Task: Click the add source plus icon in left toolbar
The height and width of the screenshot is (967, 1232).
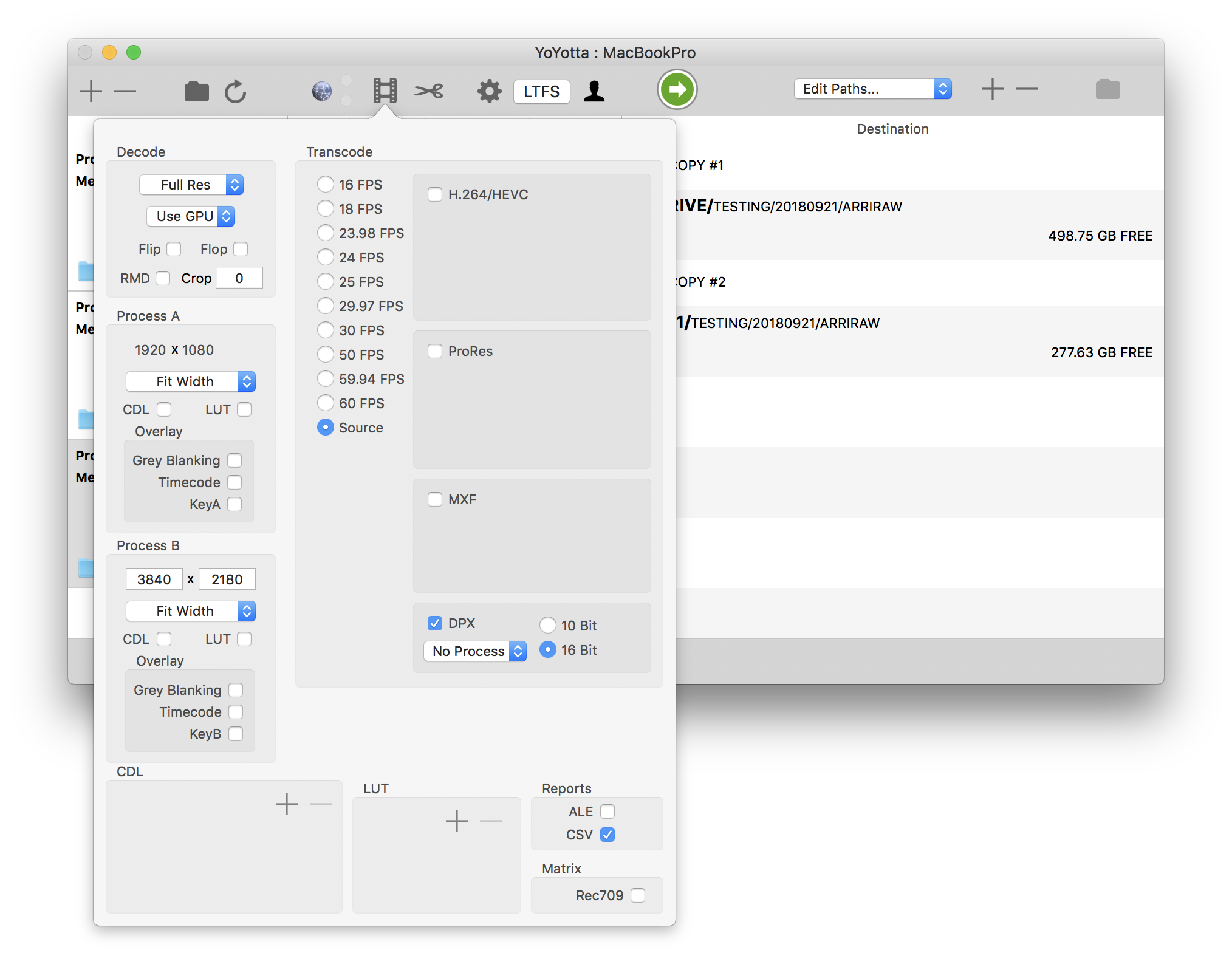Action: pyautogui.click(x=91, y=91)
